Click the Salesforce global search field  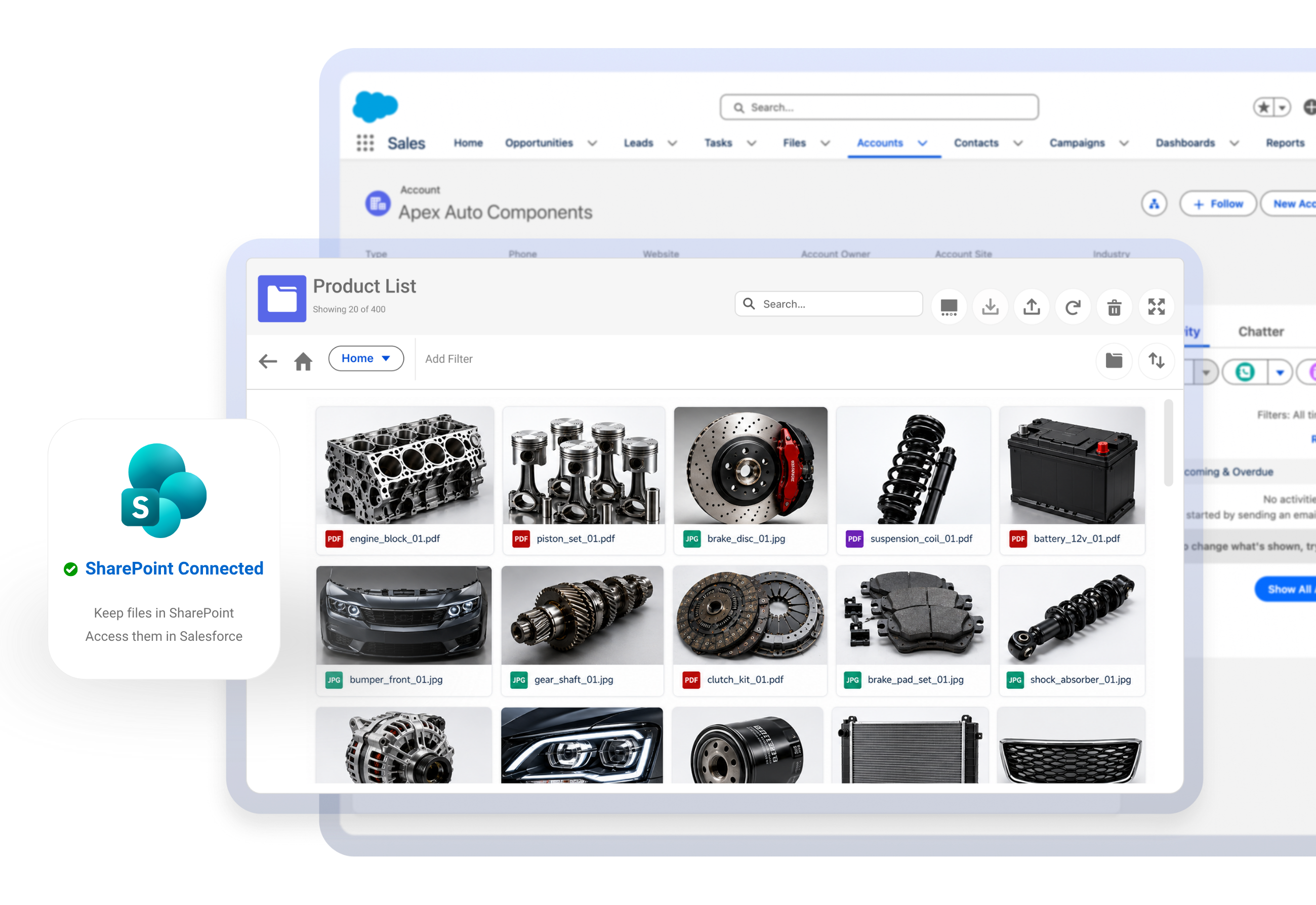[879, 107]
